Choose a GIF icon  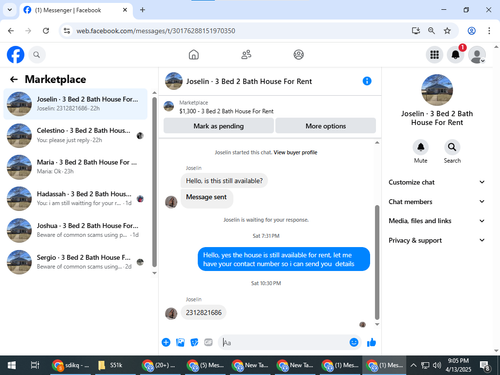pyautogui.click(x=208, y=342)
